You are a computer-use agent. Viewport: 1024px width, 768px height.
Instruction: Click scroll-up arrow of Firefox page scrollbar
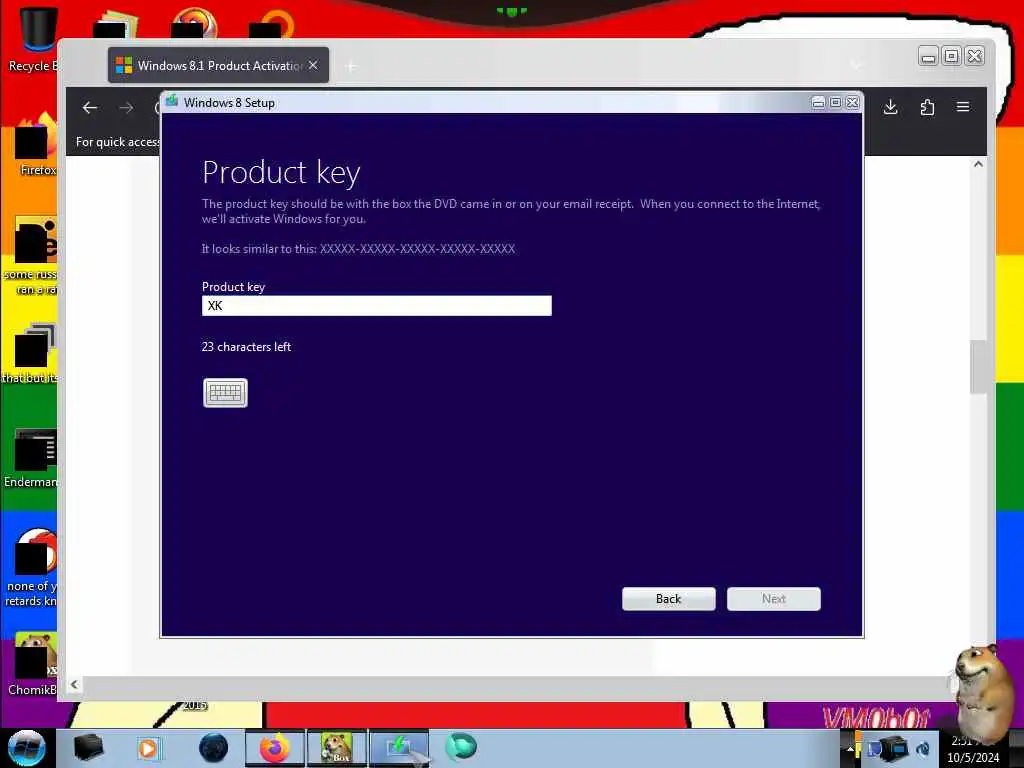978,165
